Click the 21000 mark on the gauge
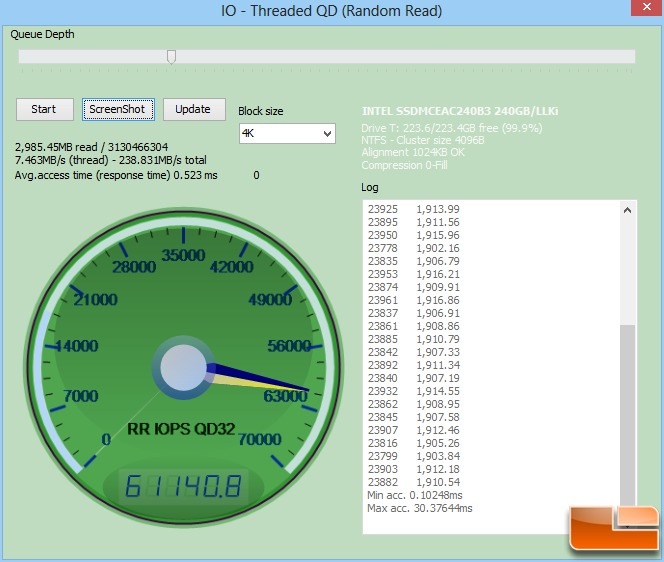 tap(95, 300)
